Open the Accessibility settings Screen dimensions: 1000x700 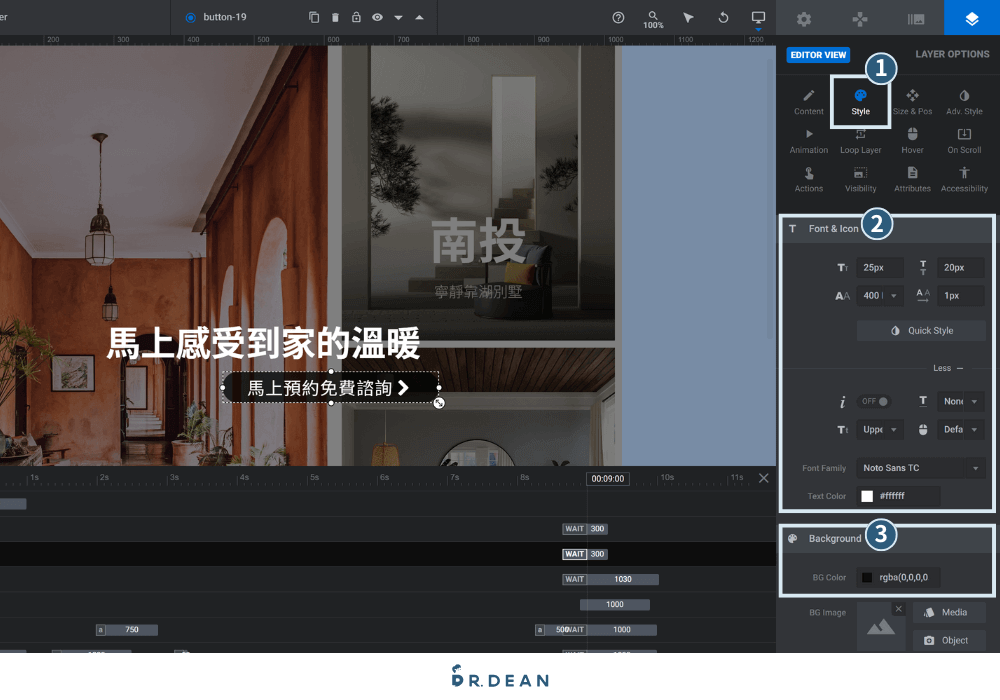pyautogui.click(x=964, y=180)
